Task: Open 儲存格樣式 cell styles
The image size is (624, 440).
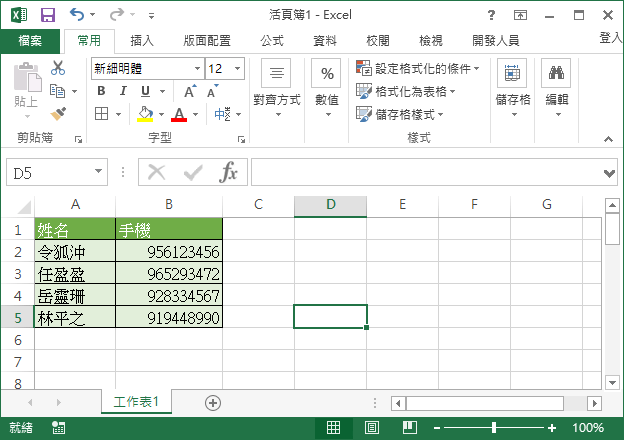Action: [x=399, y=115]
